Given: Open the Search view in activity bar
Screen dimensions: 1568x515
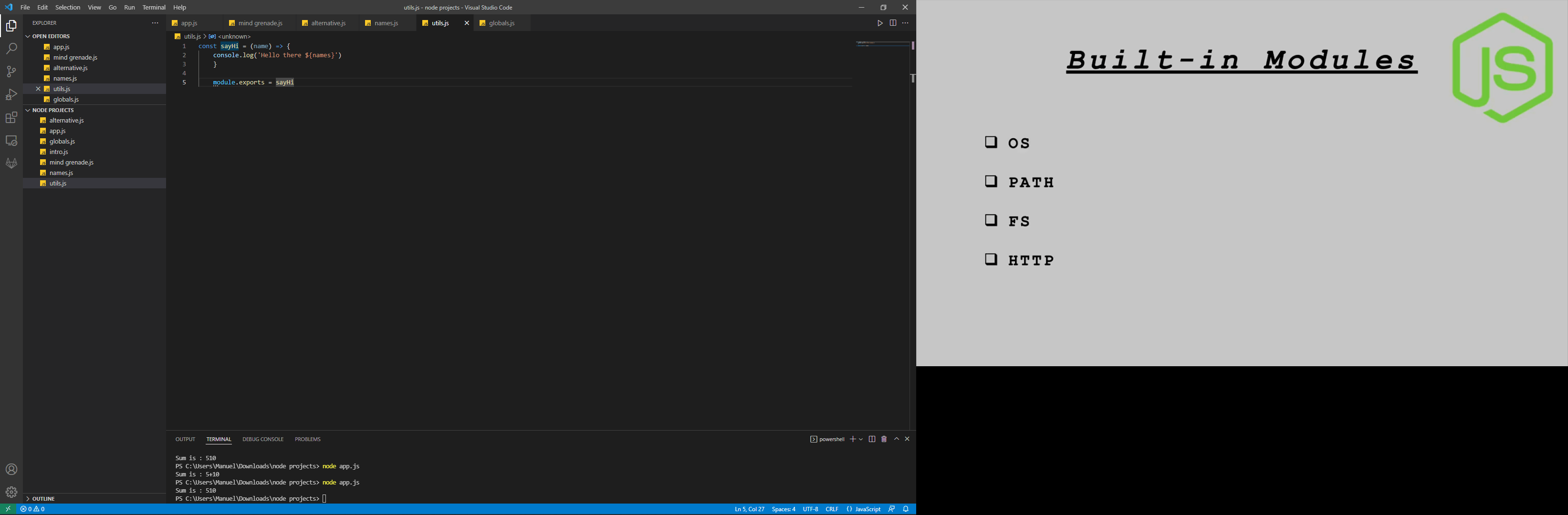Looking at the screenshot, I should pos(11,49).
